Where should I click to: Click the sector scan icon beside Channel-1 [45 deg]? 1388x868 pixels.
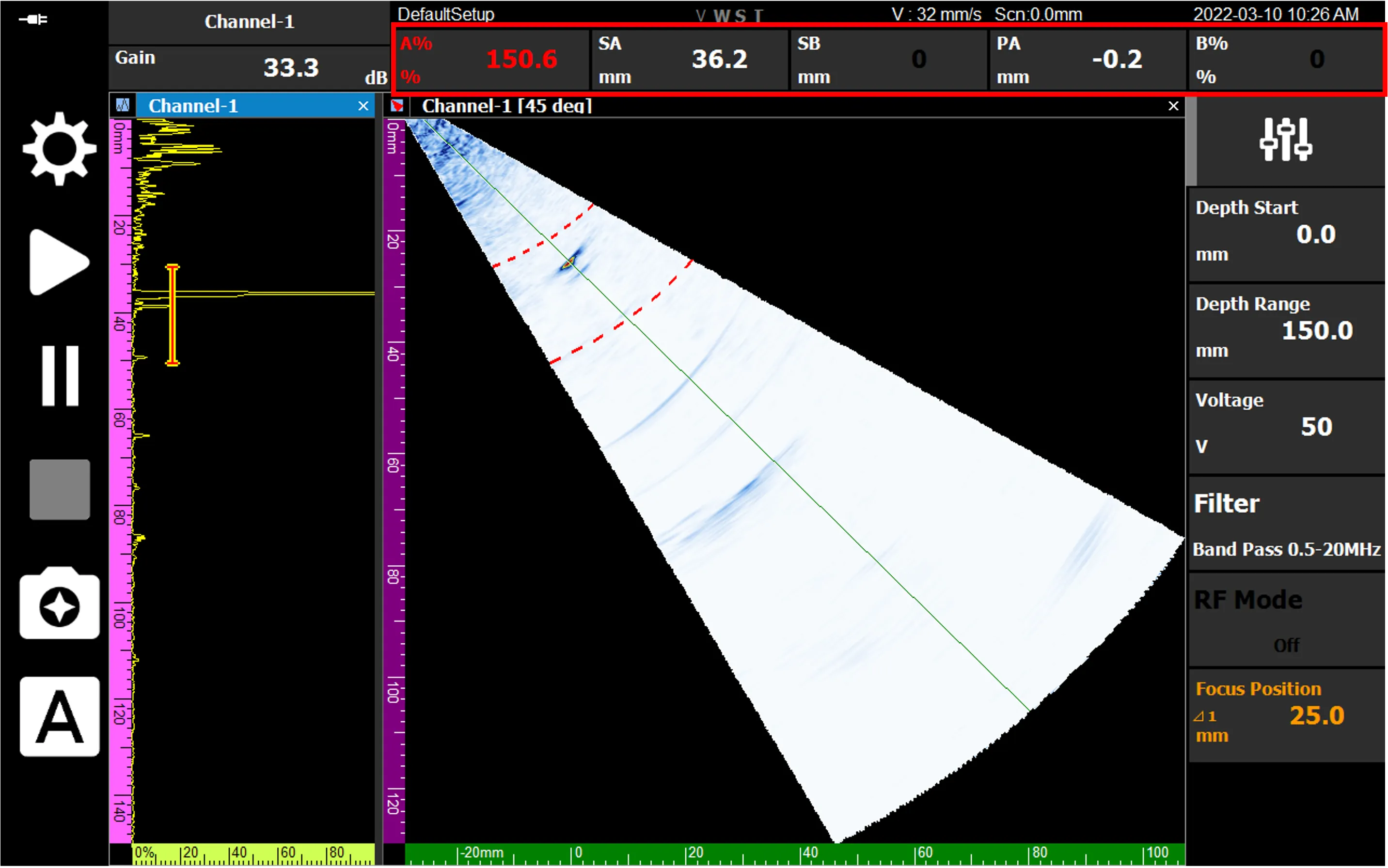point(397,106)
